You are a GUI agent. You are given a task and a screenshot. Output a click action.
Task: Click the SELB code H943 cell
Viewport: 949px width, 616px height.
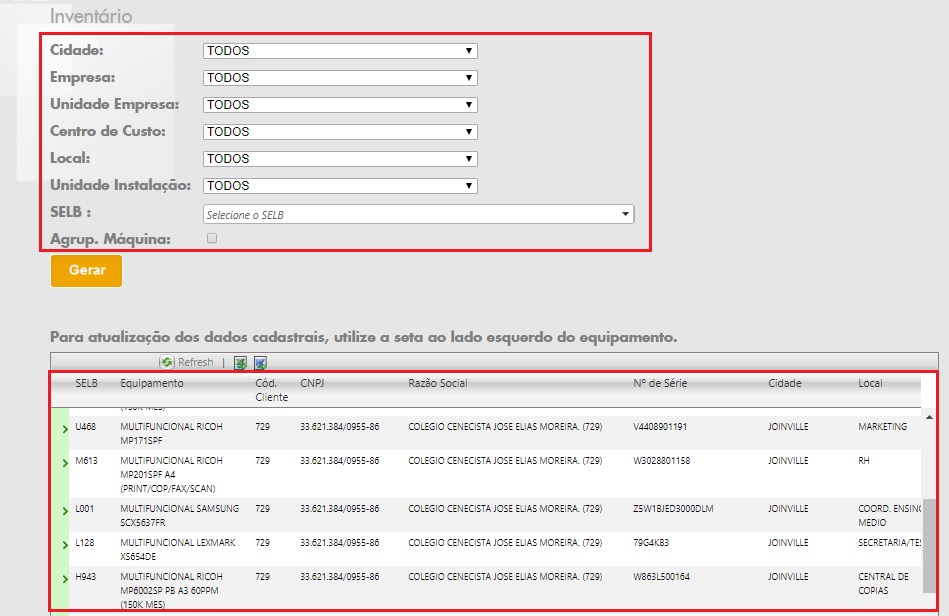(85, 577)
